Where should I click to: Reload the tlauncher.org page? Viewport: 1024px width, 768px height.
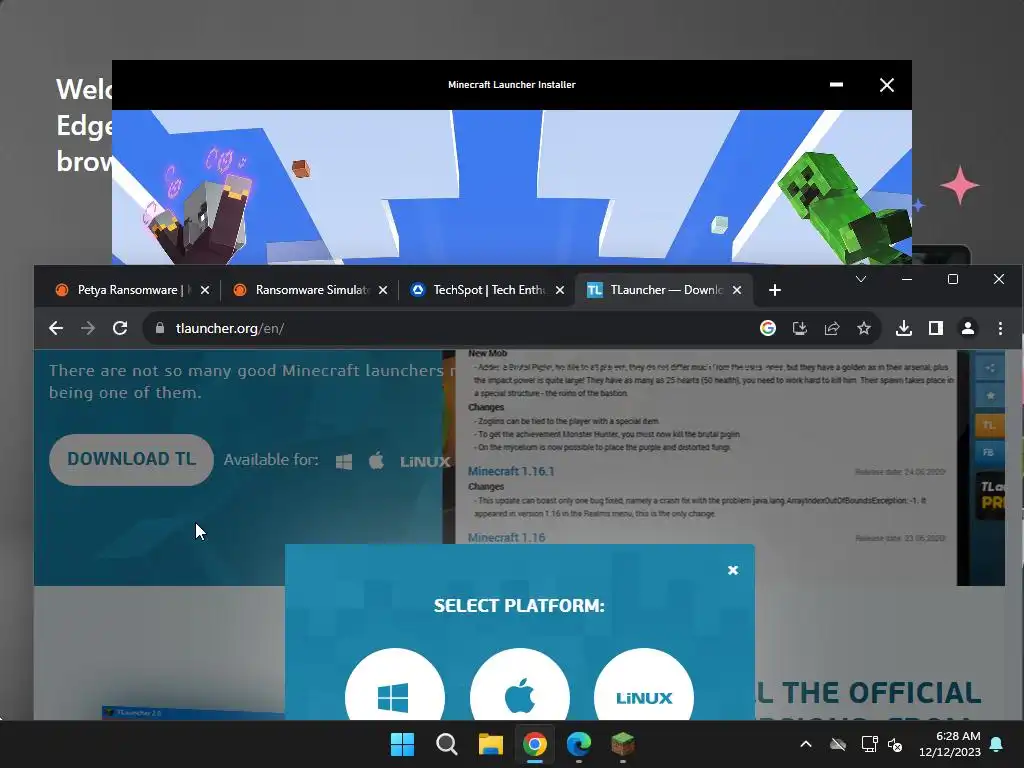coord(120,328)
